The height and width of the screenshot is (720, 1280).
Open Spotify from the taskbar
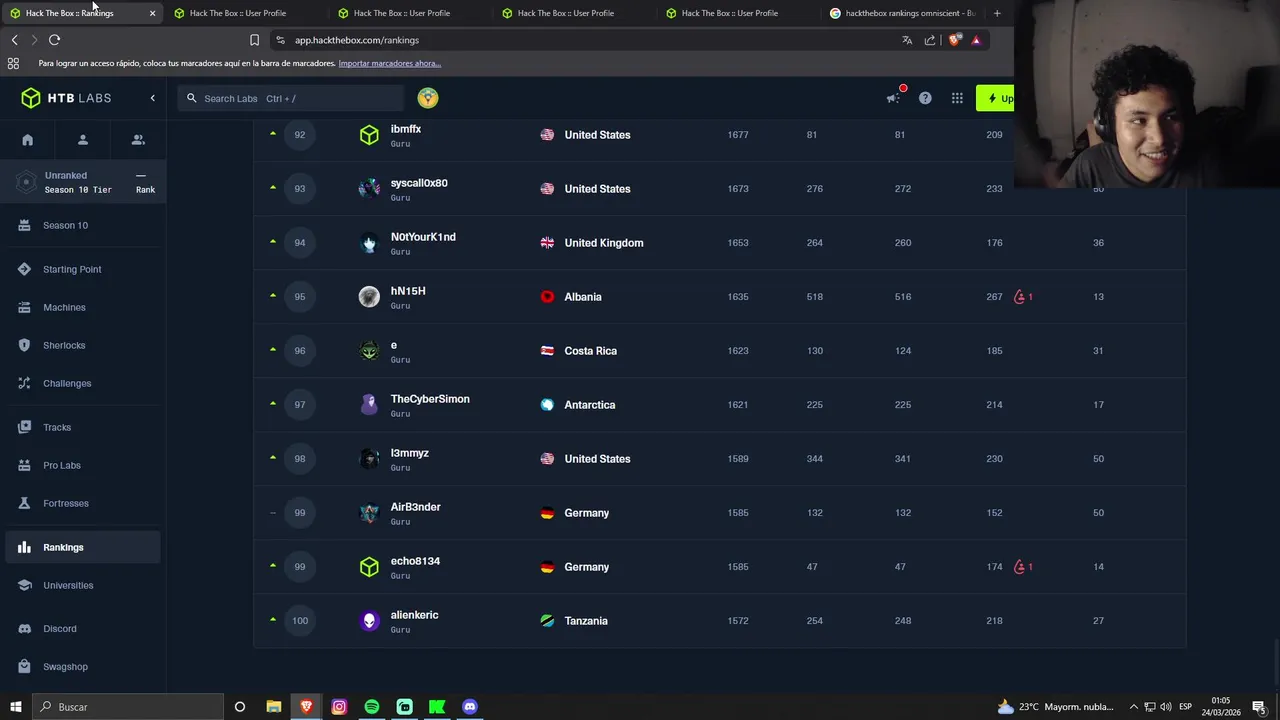pos(372,707)
